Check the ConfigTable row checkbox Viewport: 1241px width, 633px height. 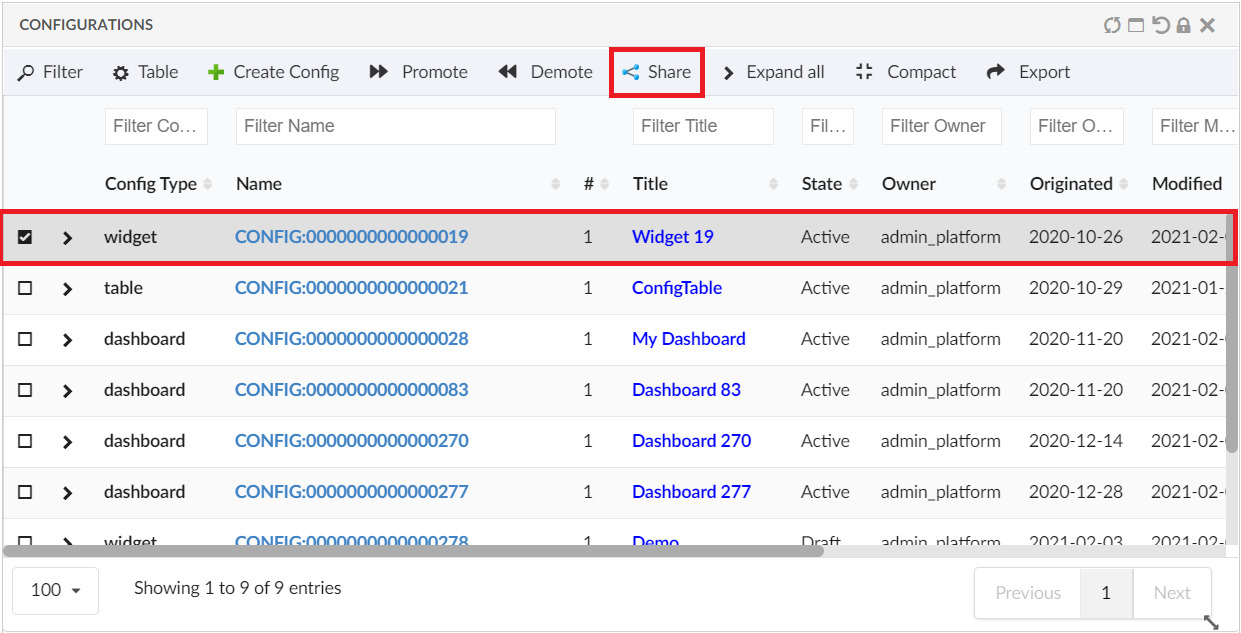pos(26,288)
